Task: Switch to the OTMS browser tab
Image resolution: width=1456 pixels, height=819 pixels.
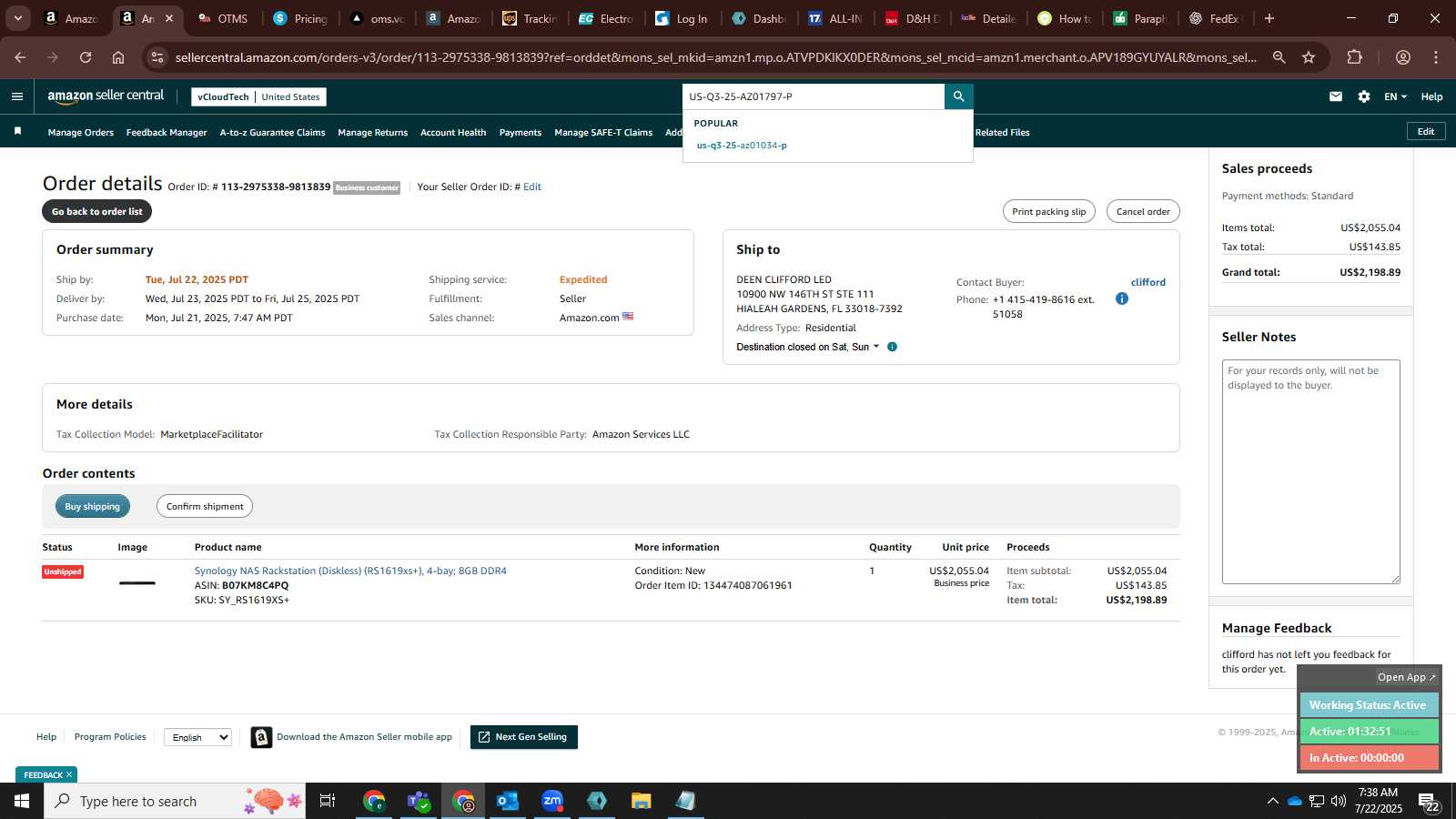Action: click(x=223, y=18)
